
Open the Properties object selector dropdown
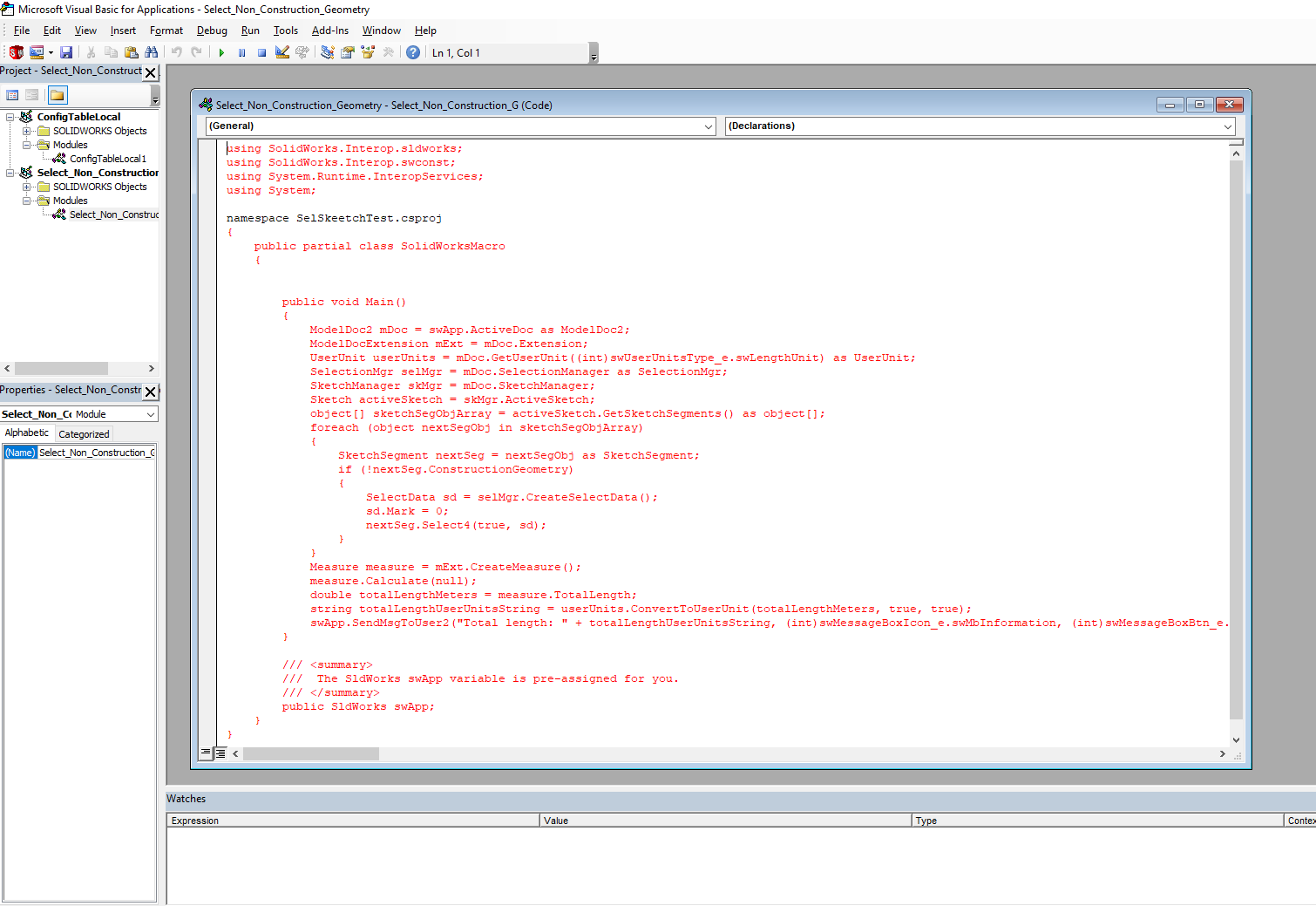151,414
